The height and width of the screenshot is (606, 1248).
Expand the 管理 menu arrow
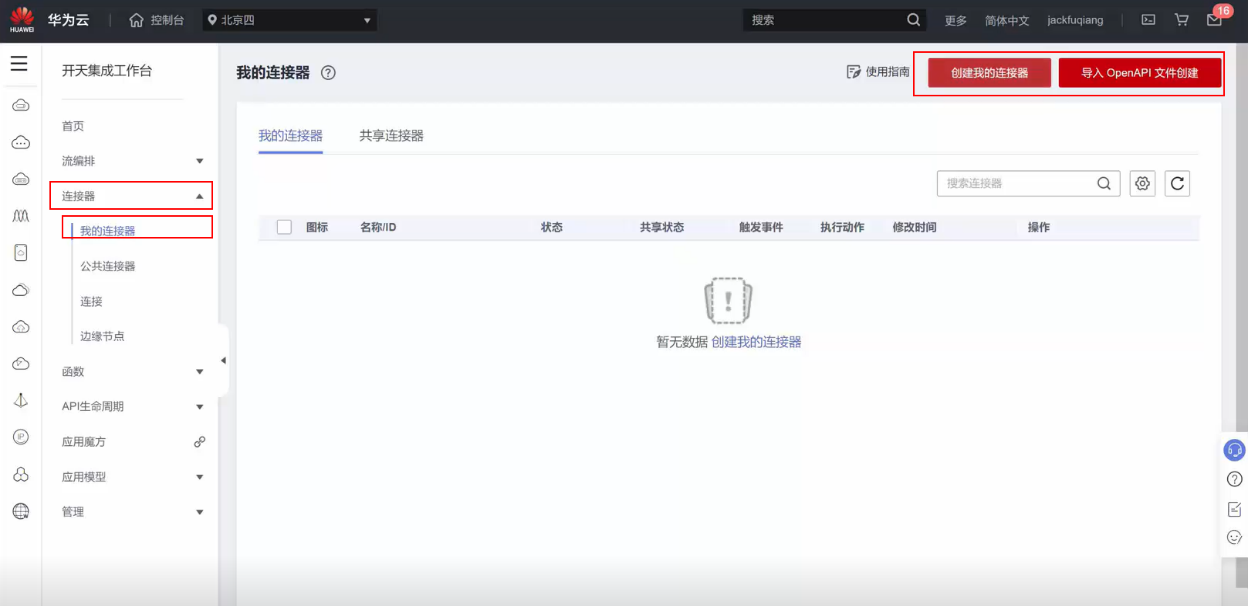pos(199,512)
